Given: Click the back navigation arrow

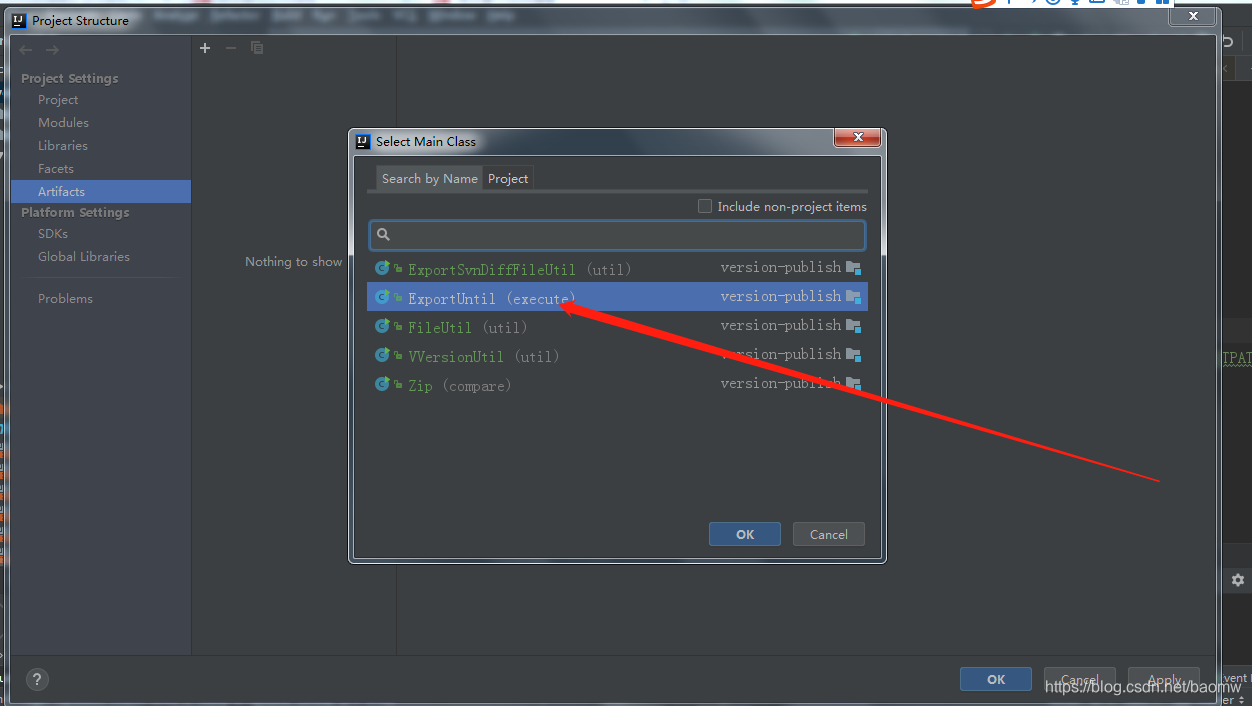Looking at the screenshot, I should pyautogui.click(x=26, y=50).
